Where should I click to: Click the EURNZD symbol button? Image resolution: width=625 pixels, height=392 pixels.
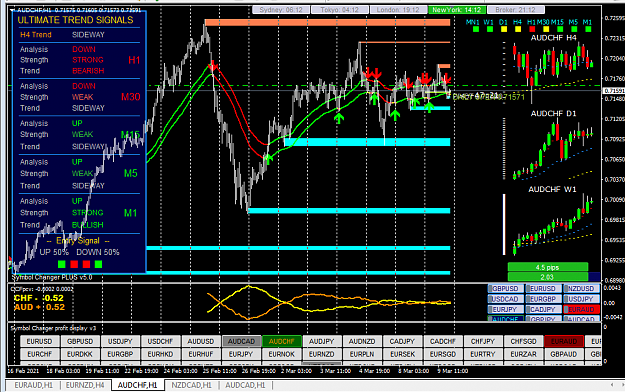(322, 354)
